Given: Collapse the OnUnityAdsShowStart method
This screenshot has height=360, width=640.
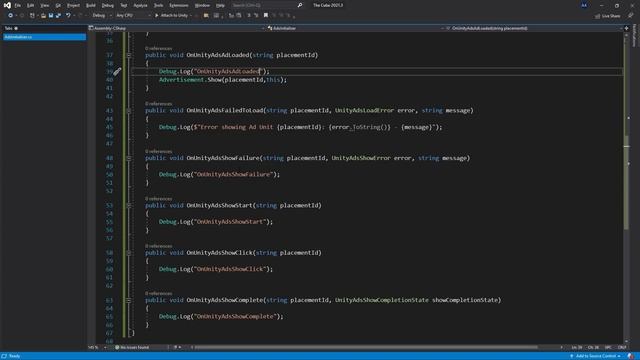Looking at the screenshot, I should tap(129, 205).
